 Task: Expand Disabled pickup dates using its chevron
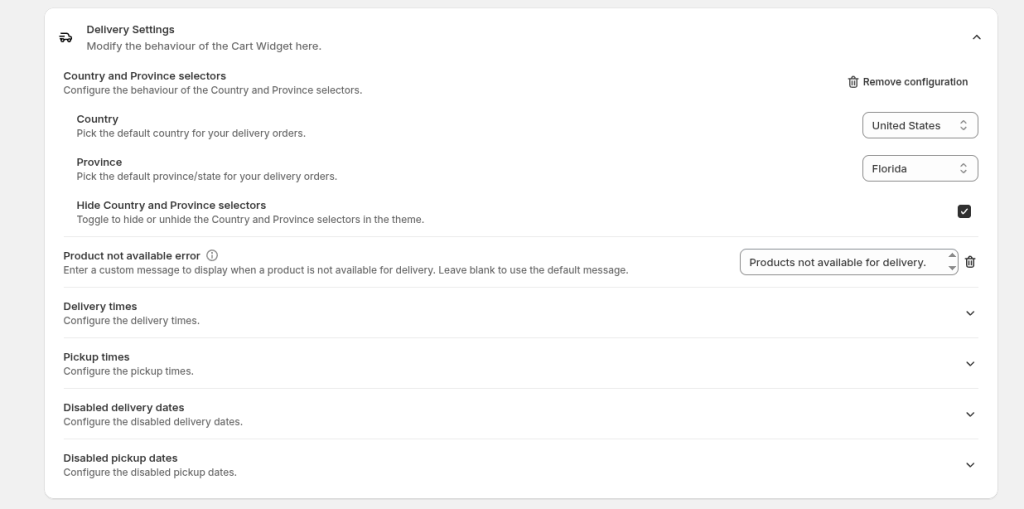(x=969, y=465)
